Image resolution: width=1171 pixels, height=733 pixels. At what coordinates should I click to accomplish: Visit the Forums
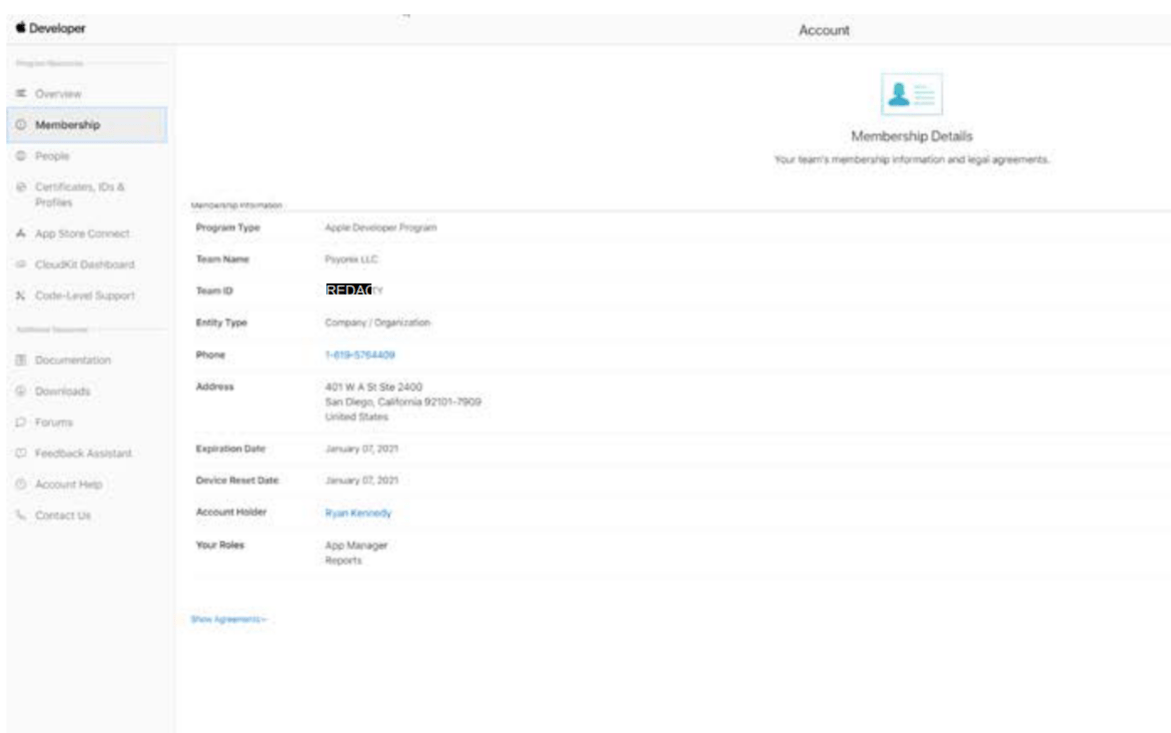[x=54, y=422]
